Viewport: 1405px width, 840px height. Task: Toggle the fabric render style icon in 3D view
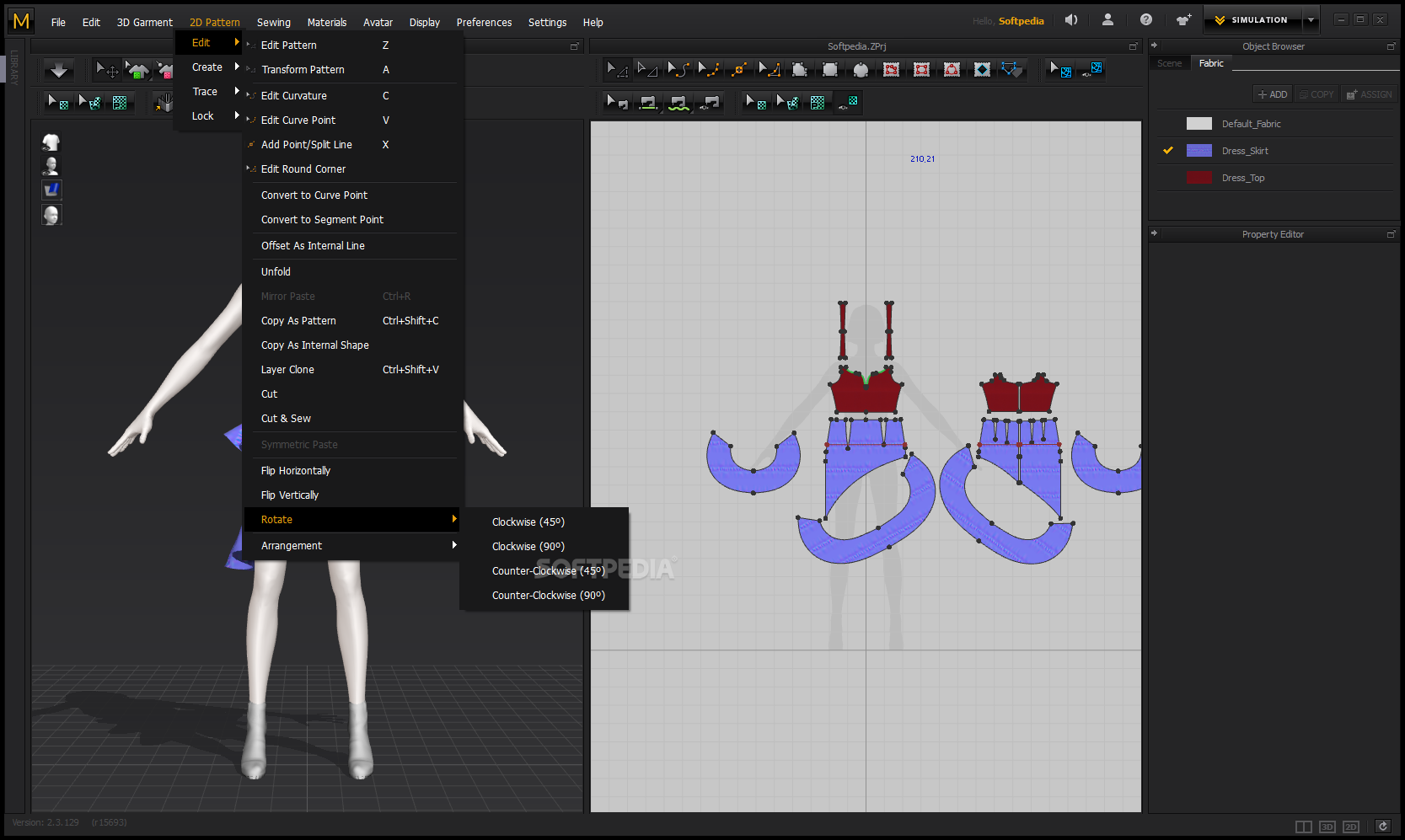point(51,190)
